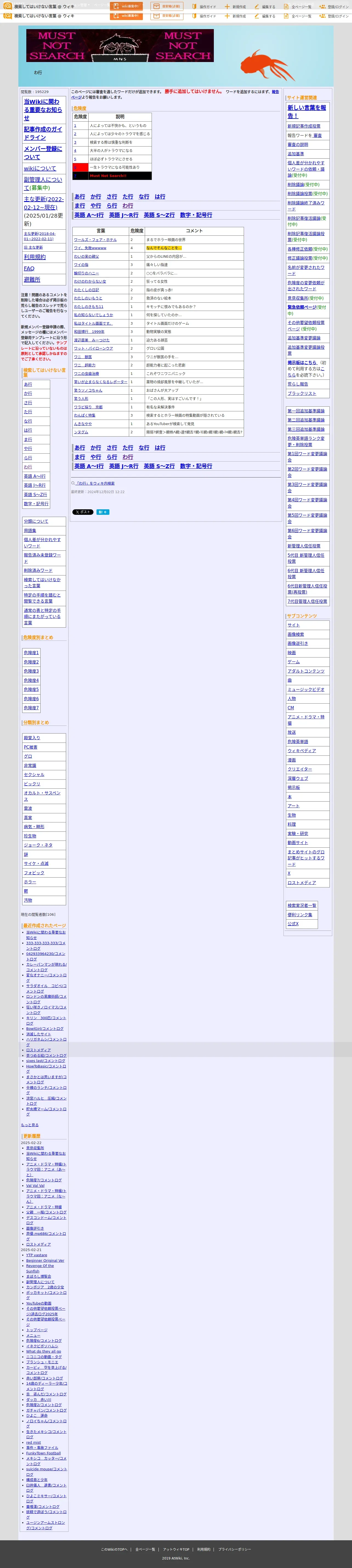
Task: Open the 検索実況者一覧 link
Action: click(x=302, y=906)
